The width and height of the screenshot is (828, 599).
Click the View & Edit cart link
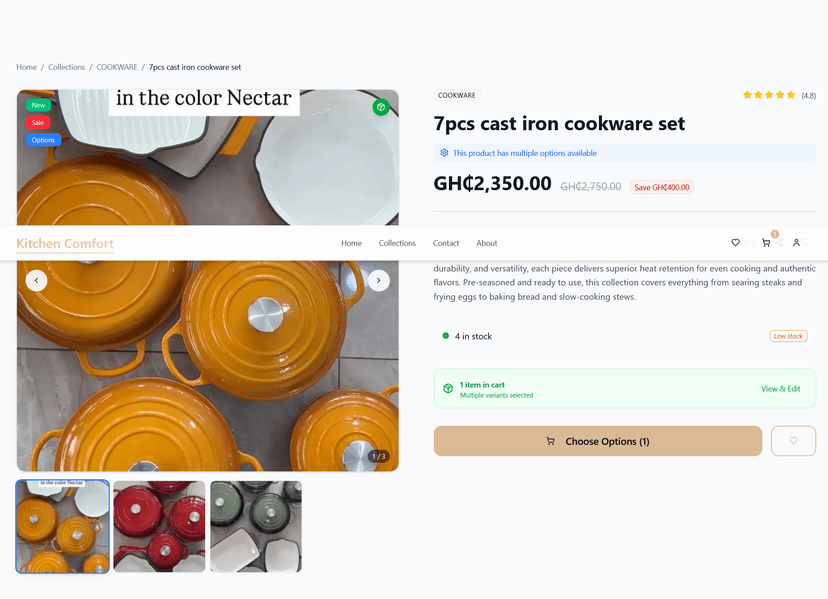[781, 388]
